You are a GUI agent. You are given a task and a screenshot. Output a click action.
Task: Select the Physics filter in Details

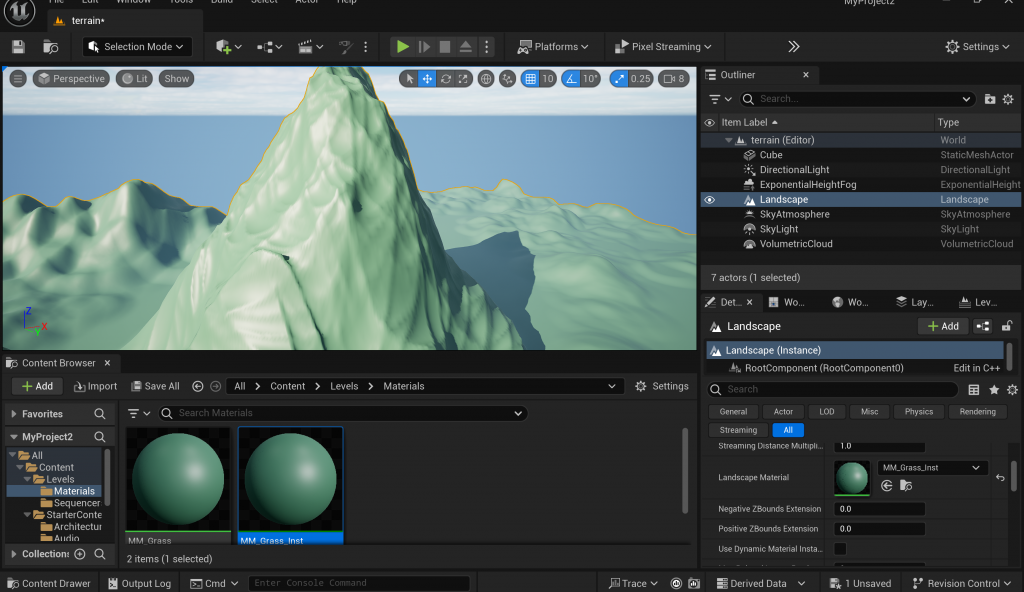tap(919, 412)
